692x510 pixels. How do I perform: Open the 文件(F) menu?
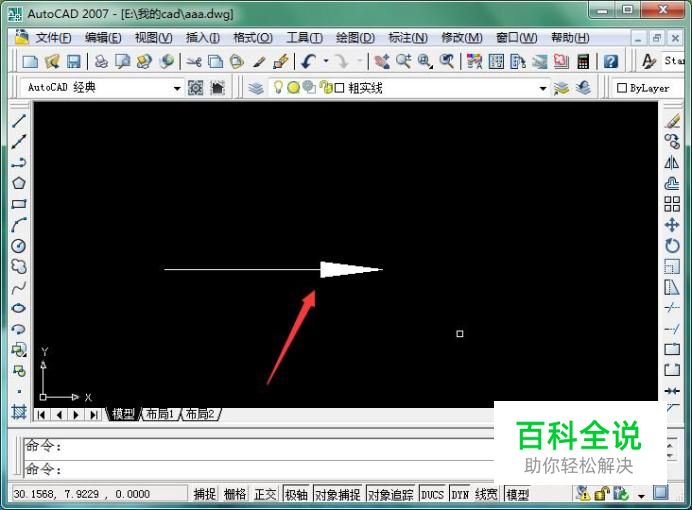point(53,38)
